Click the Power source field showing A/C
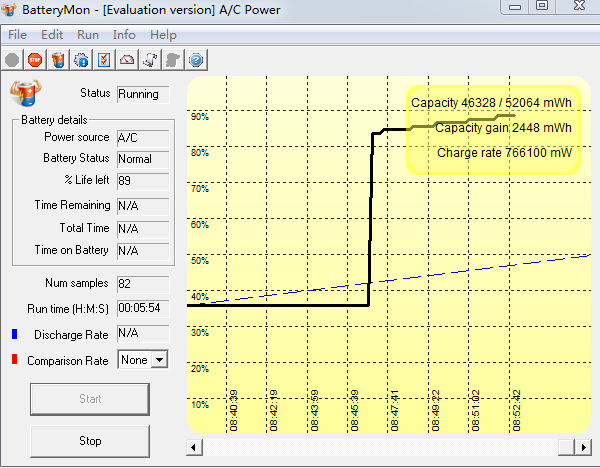This screenshot has width=600, height=468. [143, 138]
